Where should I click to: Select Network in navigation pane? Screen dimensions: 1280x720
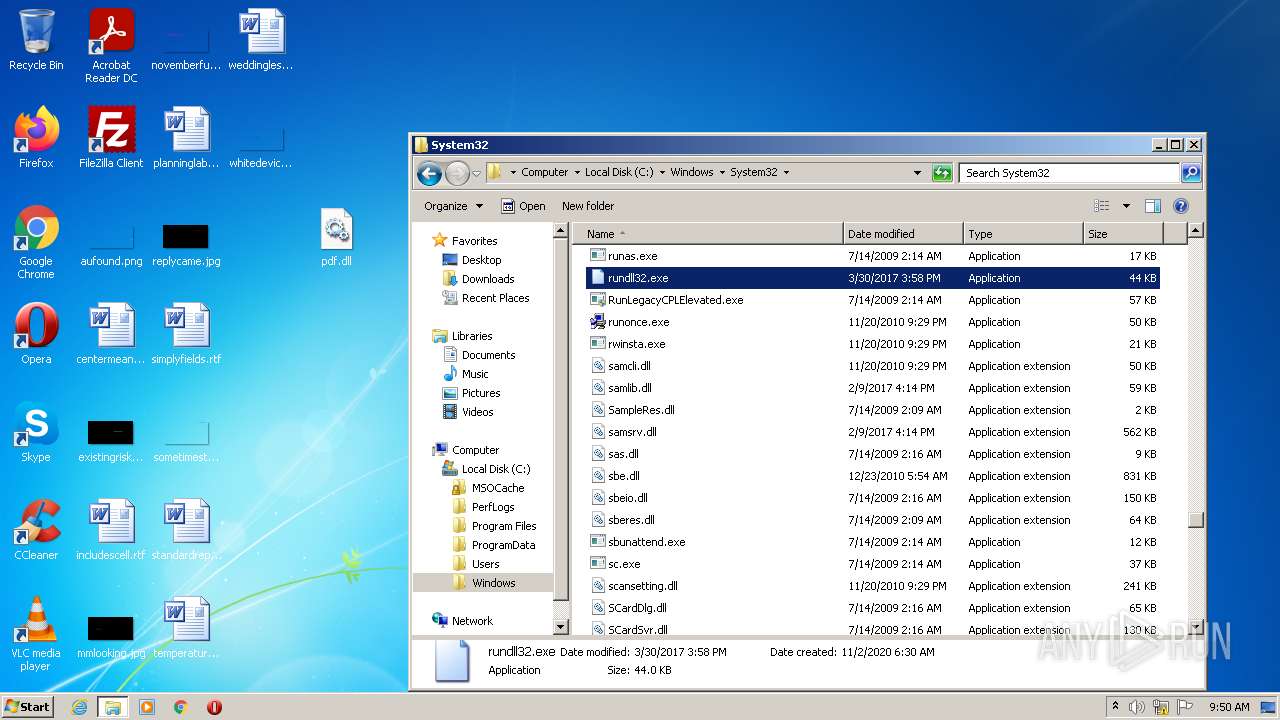point(463,621)
